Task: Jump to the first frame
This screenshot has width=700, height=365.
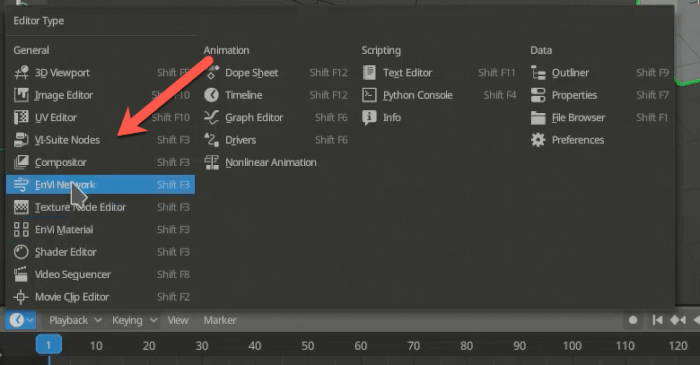Action: 657,320
